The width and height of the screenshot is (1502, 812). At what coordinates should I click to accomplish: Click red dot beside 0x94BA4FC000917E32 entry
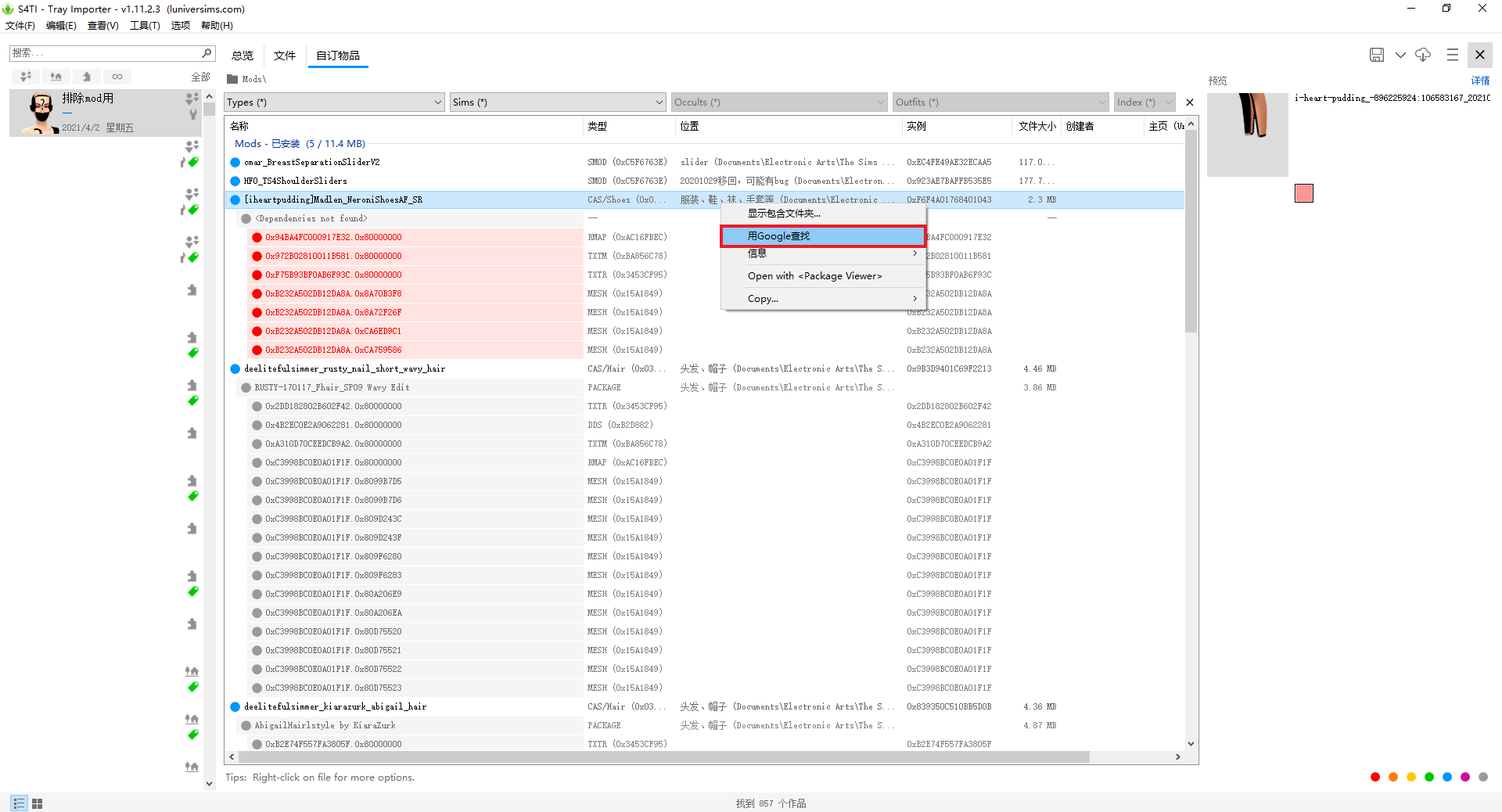[x=257, y=238]
